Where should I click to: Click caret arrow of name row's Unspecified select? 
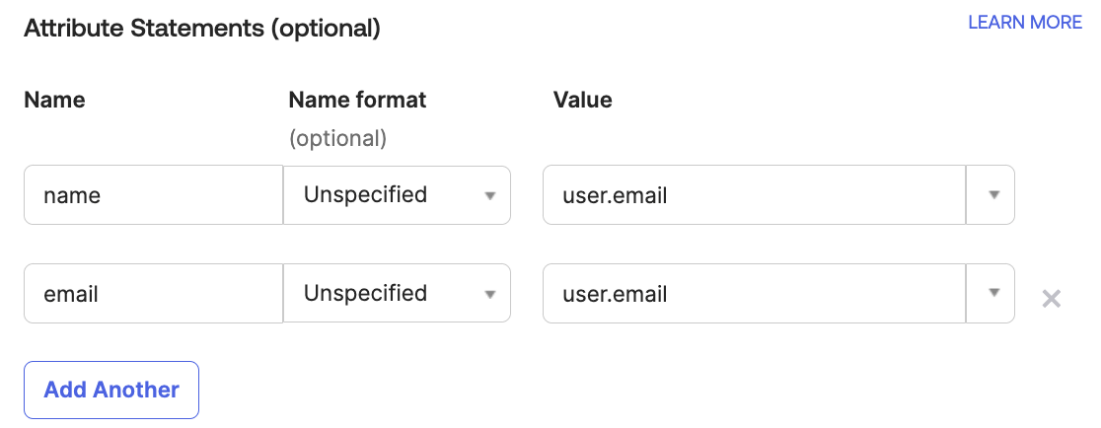click(490, 195)
